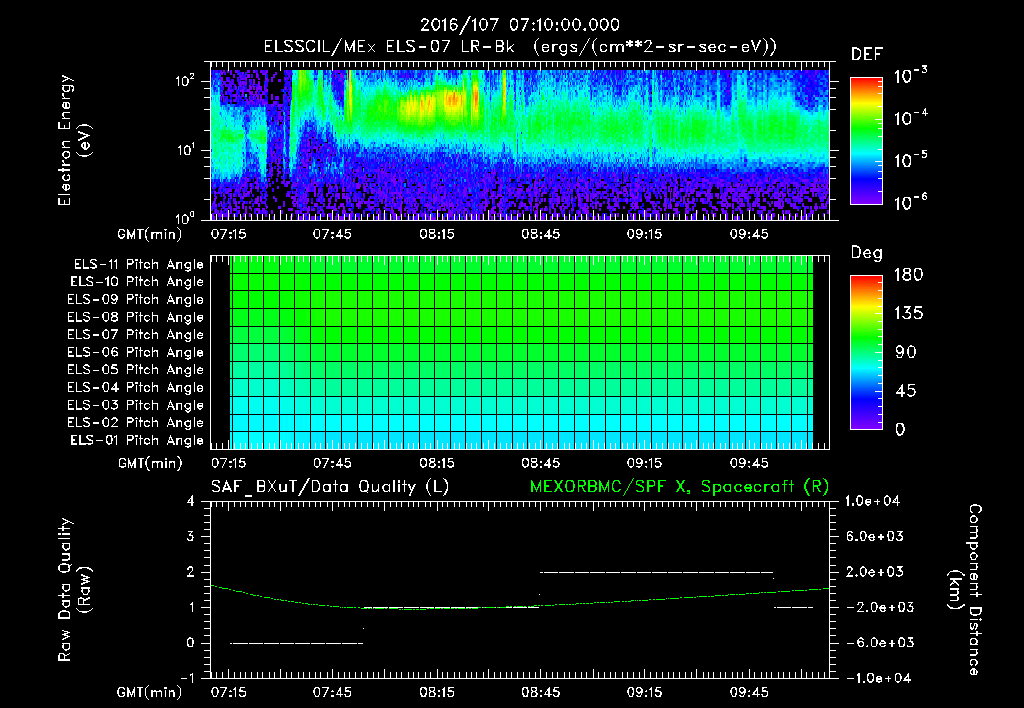Click the white quality level 0 line segment
Viewport: 1024px width, 708px height.
coord(296,643)
